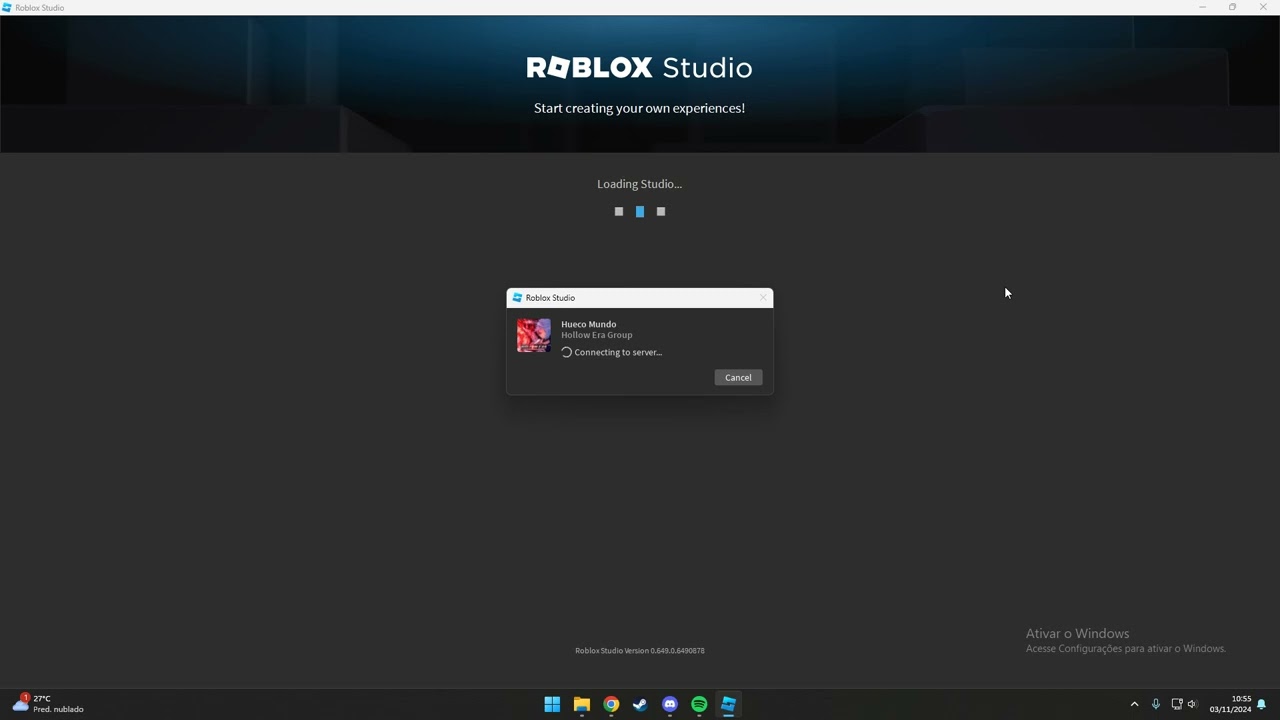The height and width of the screenshot is (720, 1280).
Task: Click the Loading Studio text
Action: [x=639, y=184]
